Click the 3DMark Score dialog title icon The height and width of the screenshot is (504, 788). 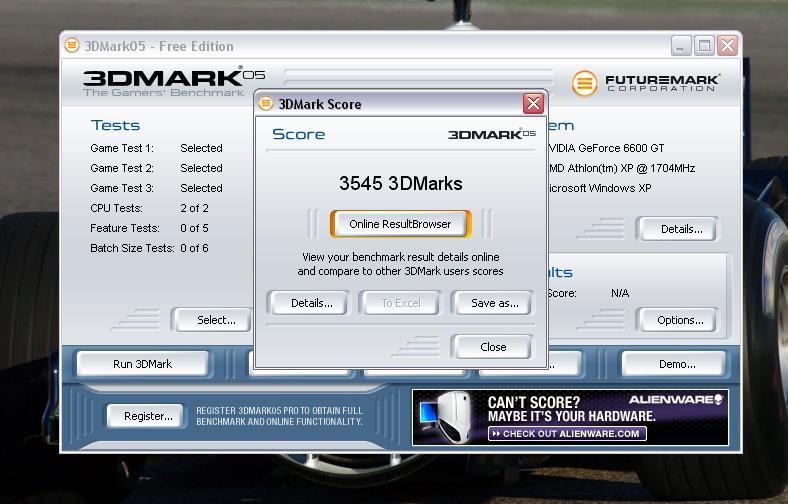pos(265,104)
